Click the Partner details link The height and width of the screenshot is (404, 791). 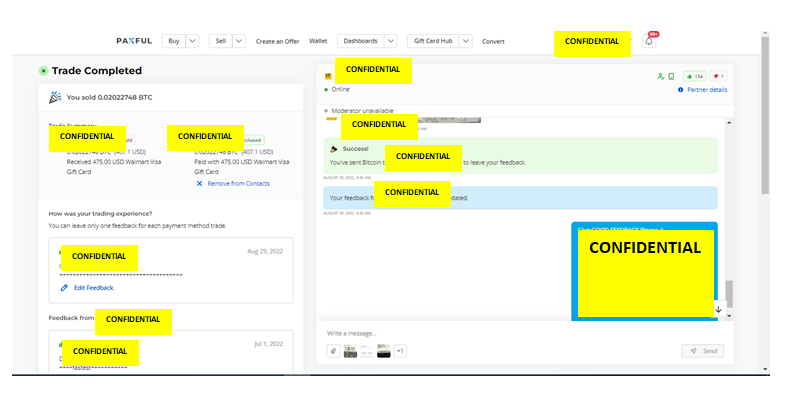[x=707, y=90]
